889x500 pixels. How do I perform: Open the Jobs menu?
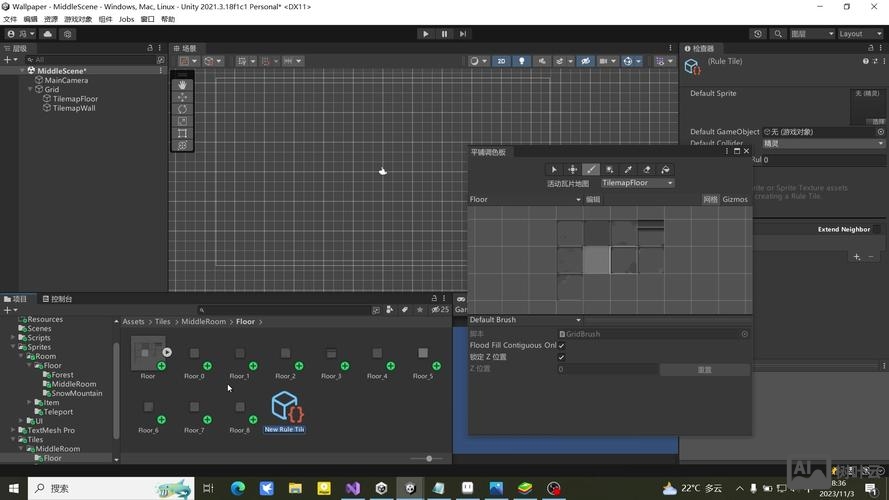[126, 19]
